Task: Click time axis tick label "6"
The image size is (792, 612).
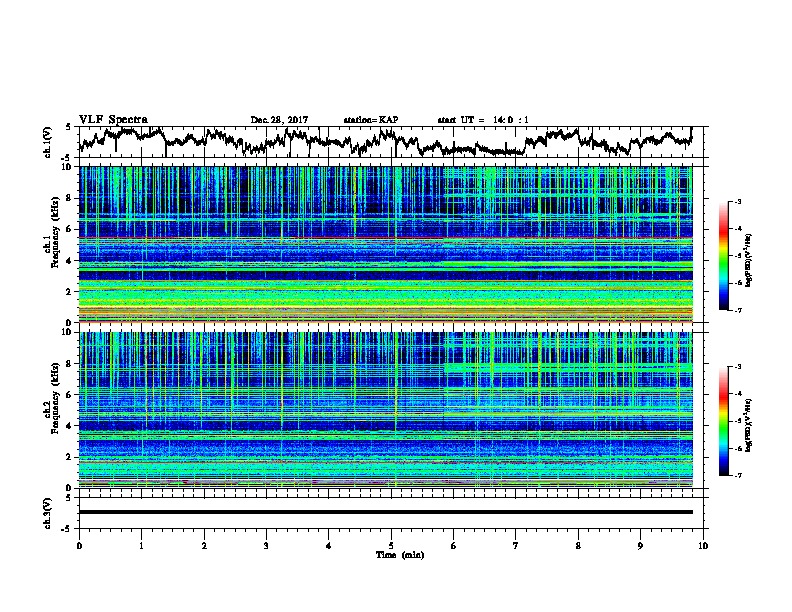Action: 454,546
